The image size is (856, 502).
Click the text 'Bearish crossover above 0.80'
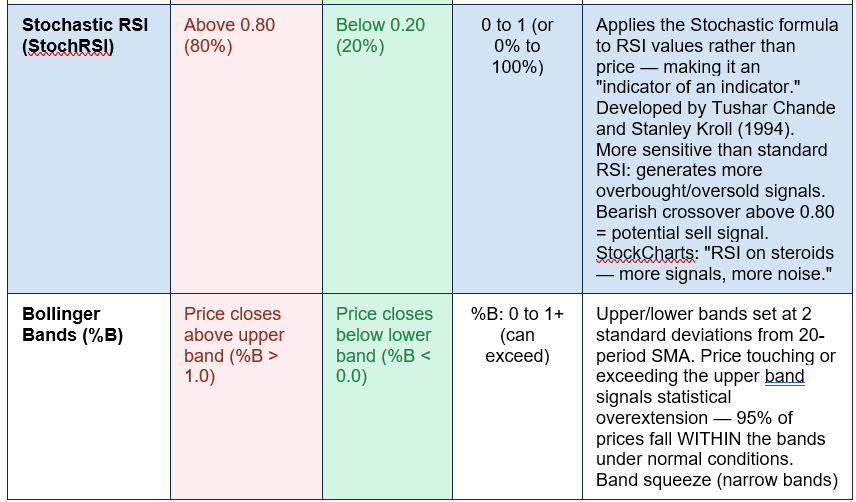715,212
